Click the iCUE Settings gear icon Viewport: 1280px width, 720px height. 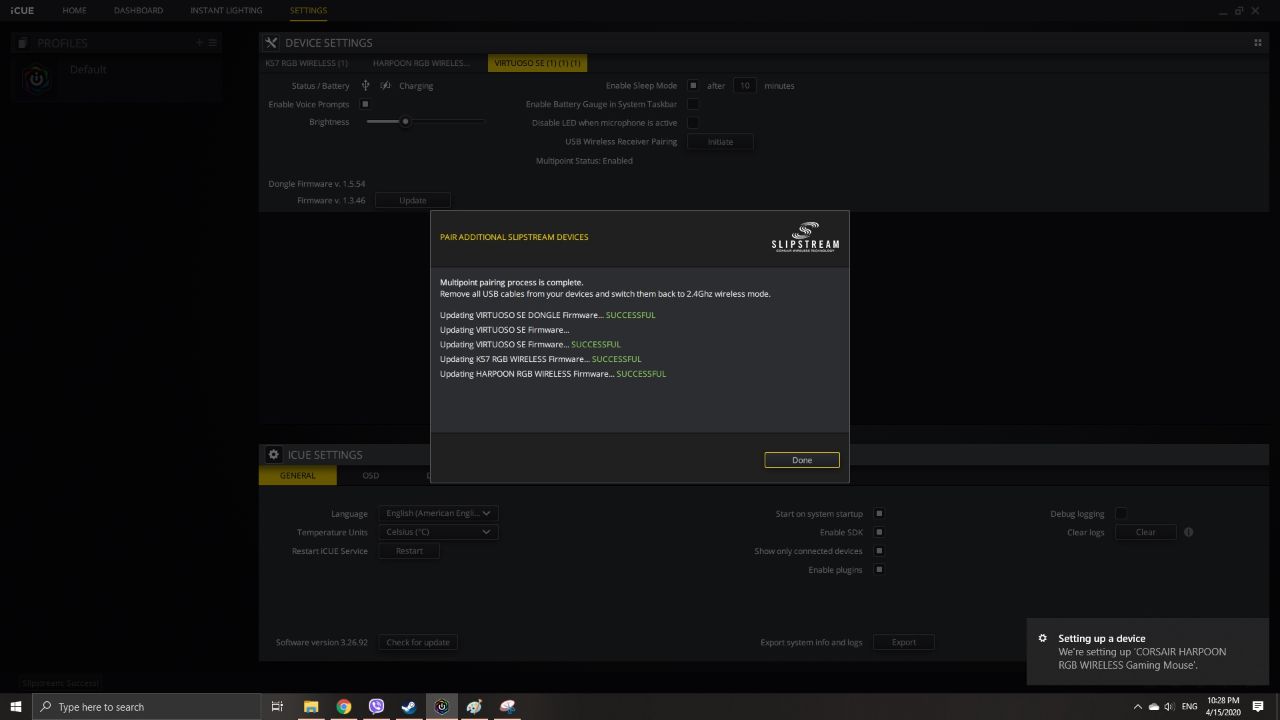(x=273, y=455)
